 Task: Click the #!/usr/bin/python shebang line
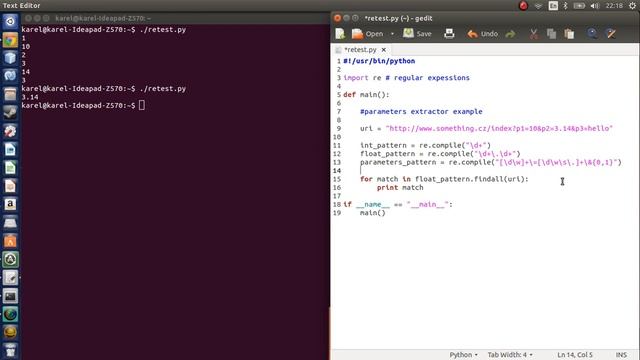[x=379, y=61]
